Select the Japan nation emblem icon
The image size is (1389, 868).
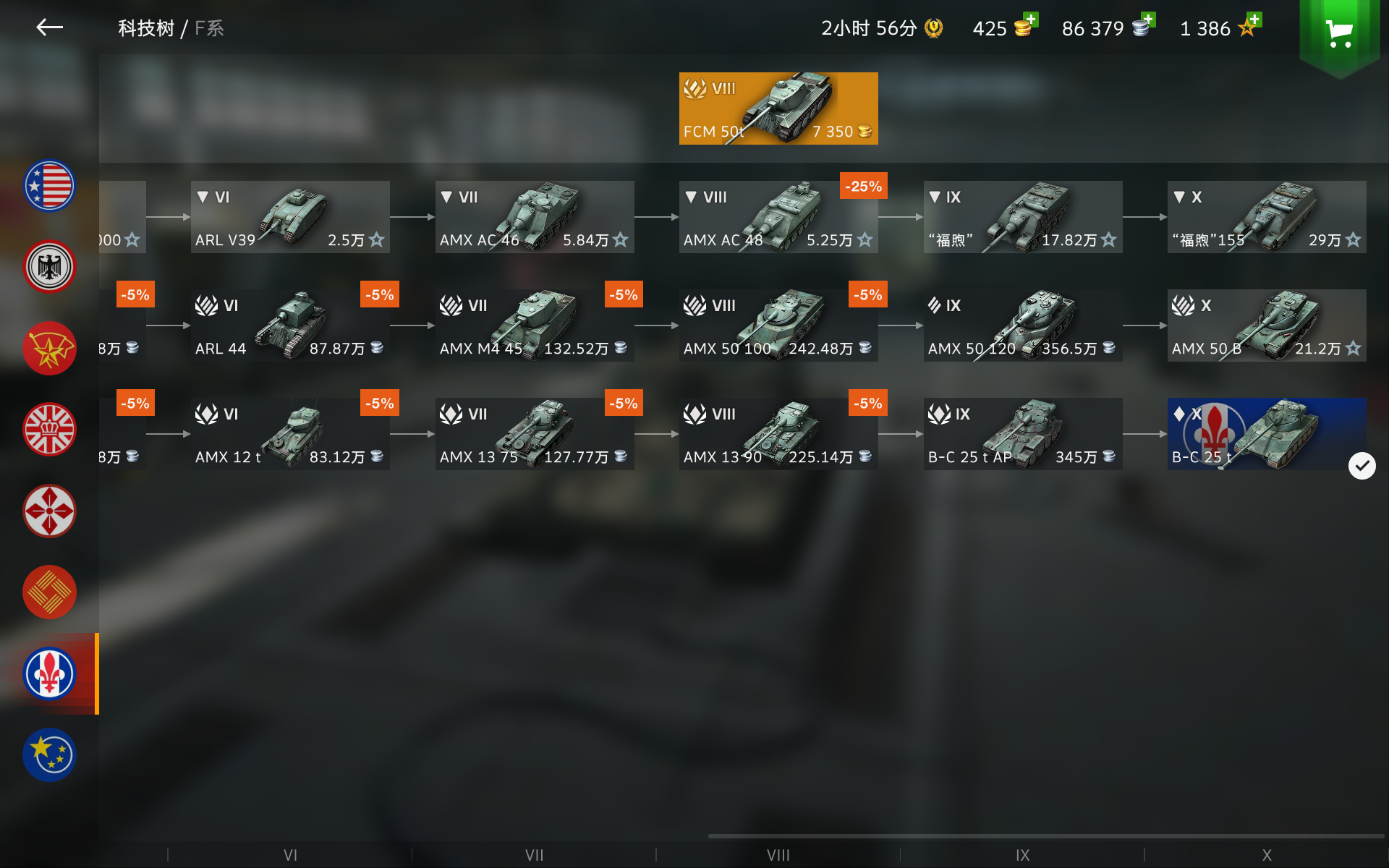(49, 511)
